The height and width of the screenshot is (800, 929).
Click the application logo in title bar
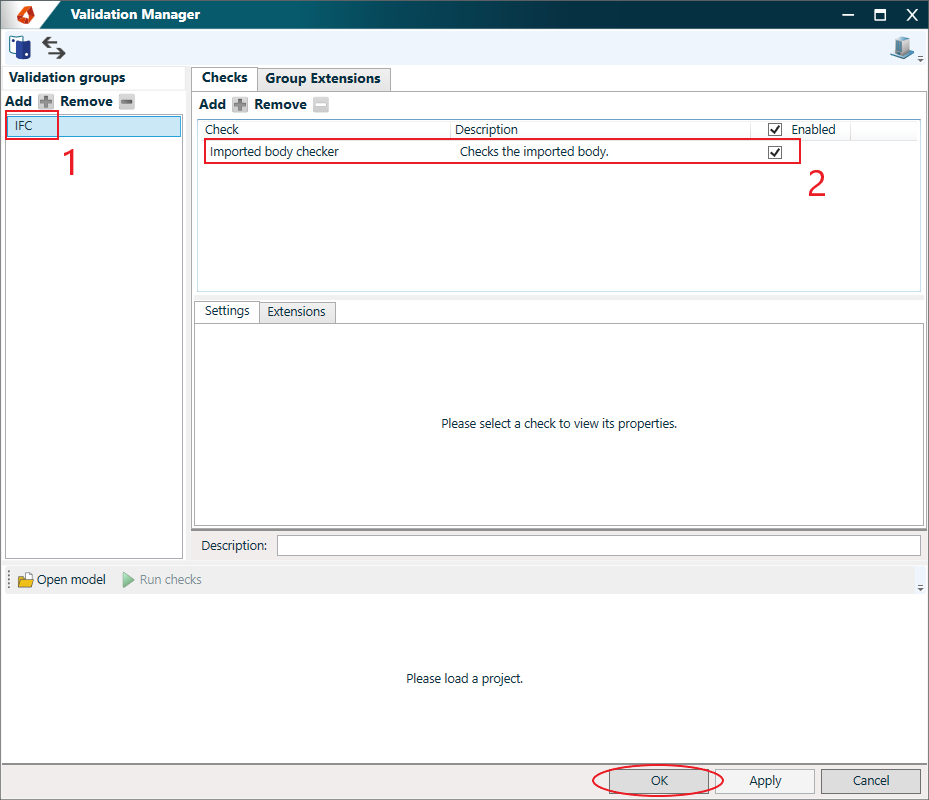click(26, 14)
